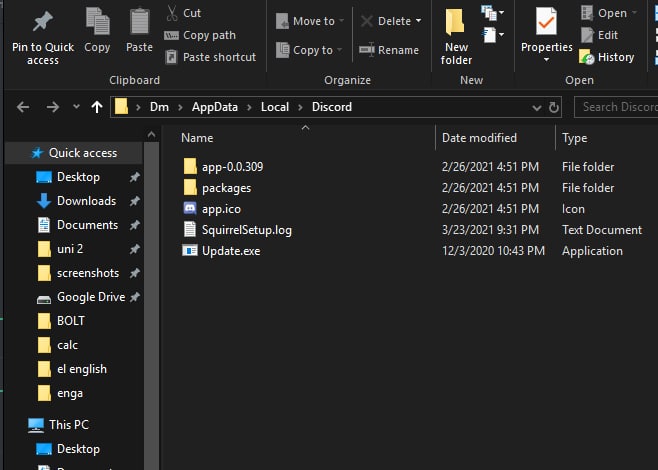Click 3/23/2021 9:31 PM date cell
Viewport: 658px width, 470px height.
click(x=490, y=230)
